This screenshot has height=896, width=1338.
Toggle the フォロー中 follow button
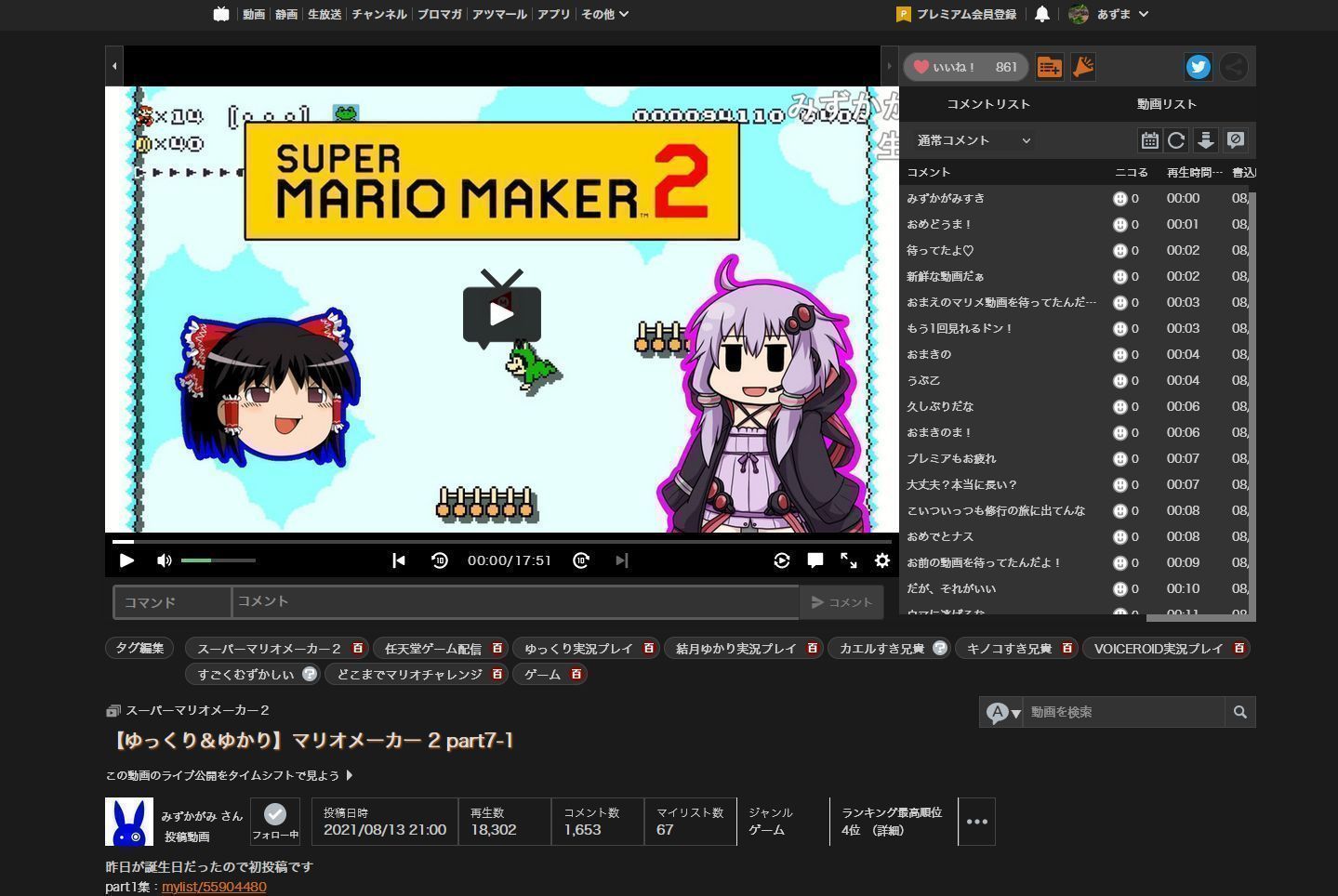pos(275,822)
